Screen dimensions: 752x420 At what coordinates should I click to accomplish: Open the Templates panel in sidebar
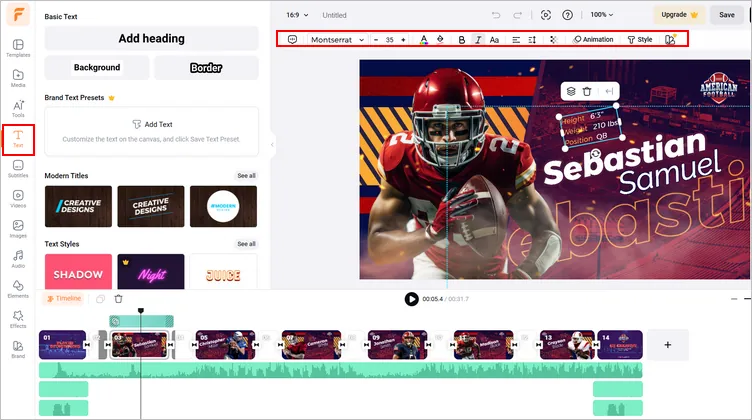(18, 48)
